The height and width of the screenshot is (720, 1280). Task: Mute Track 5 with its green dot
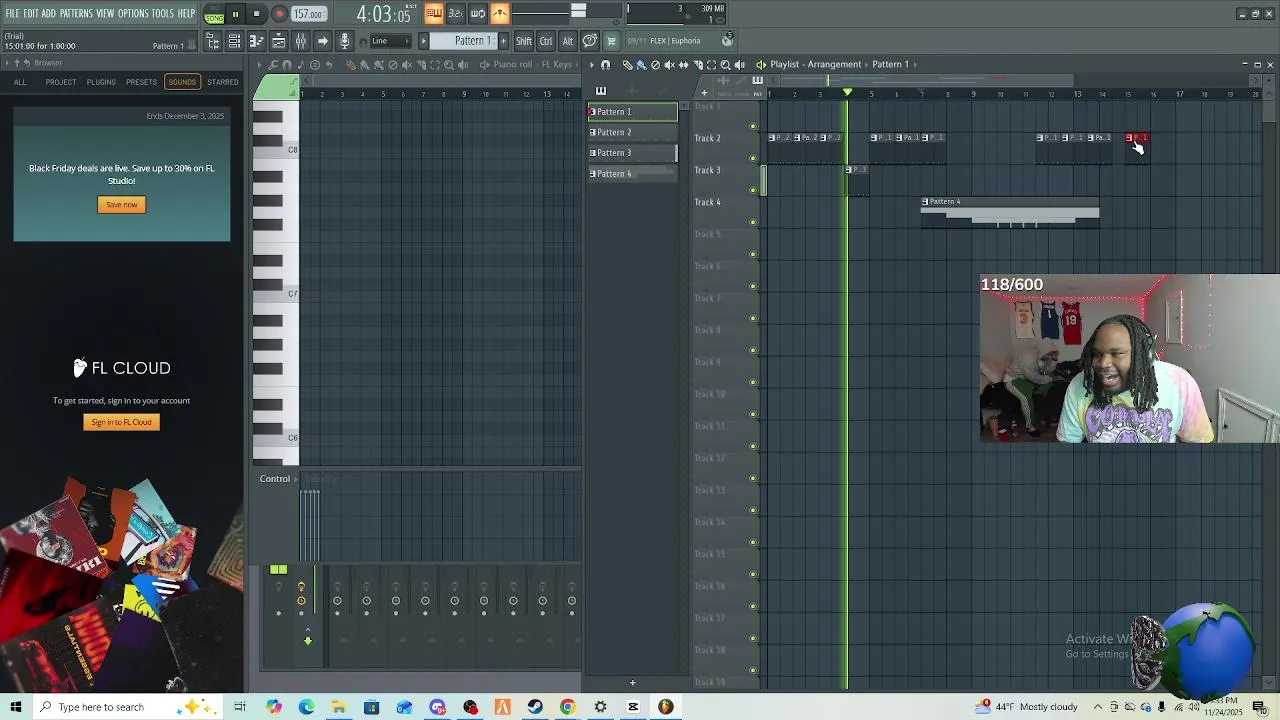(753, 254)
